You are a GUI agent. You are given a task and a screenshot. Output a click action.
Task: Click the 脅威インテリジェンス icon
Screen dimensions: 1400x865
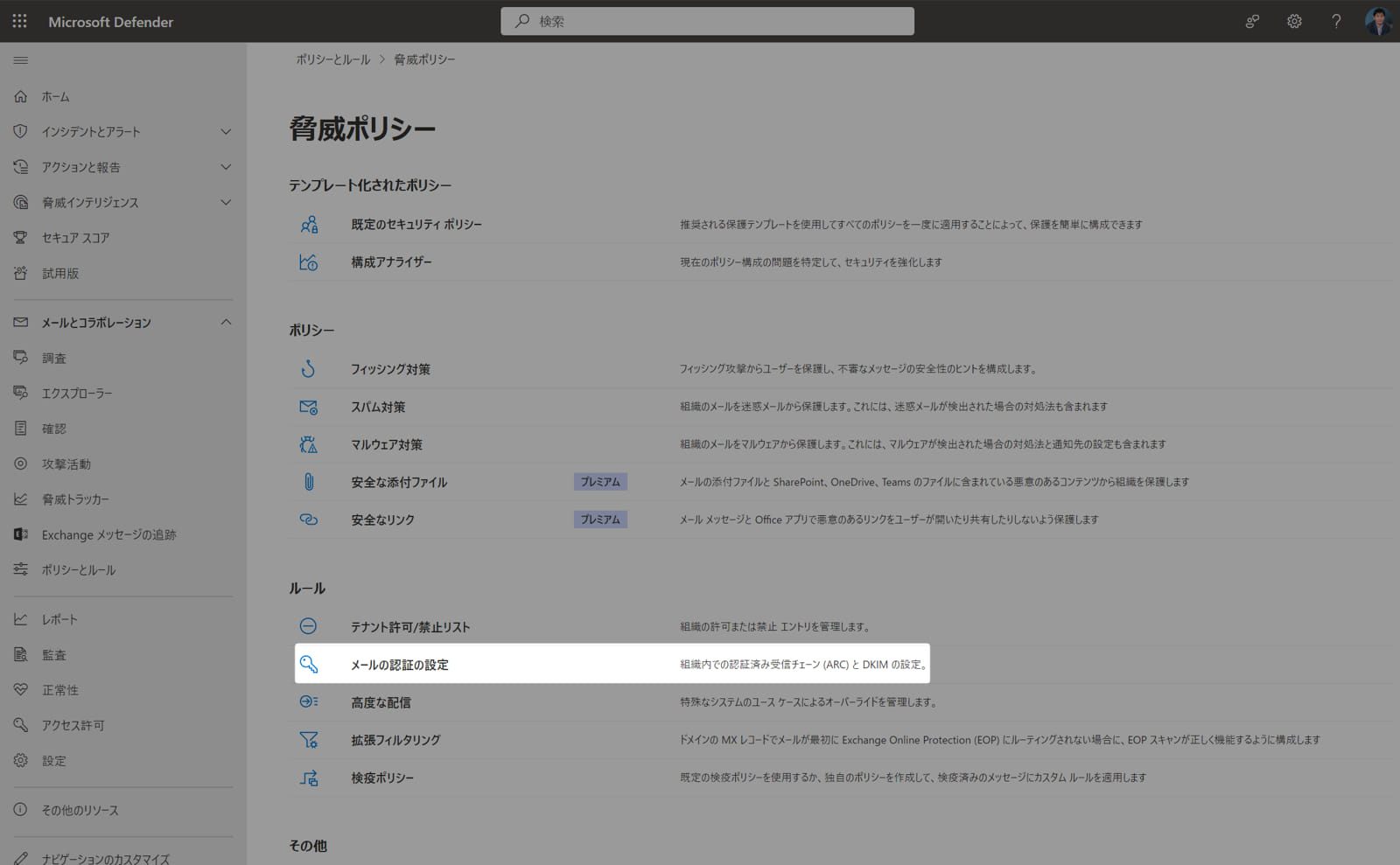coord(21,202)
